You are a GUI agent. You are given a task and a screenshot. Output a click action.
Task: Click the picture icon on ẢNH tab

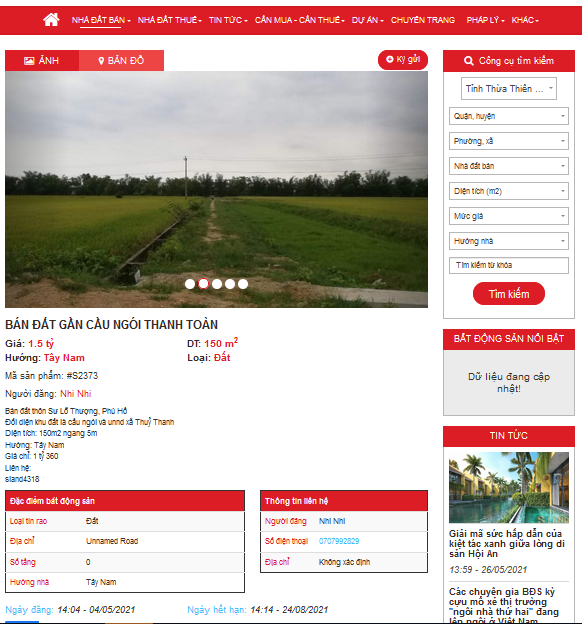(29, 61)
